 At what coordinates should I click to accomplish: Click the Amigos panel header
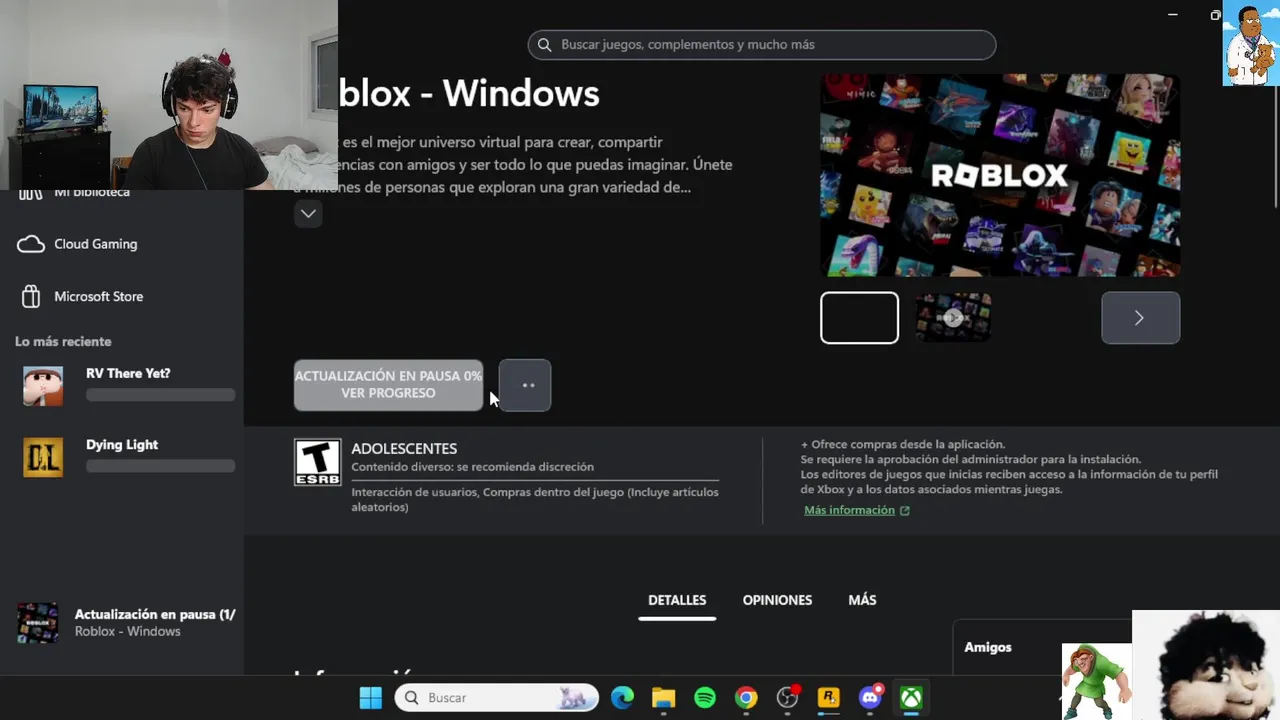tap(988, 647)
